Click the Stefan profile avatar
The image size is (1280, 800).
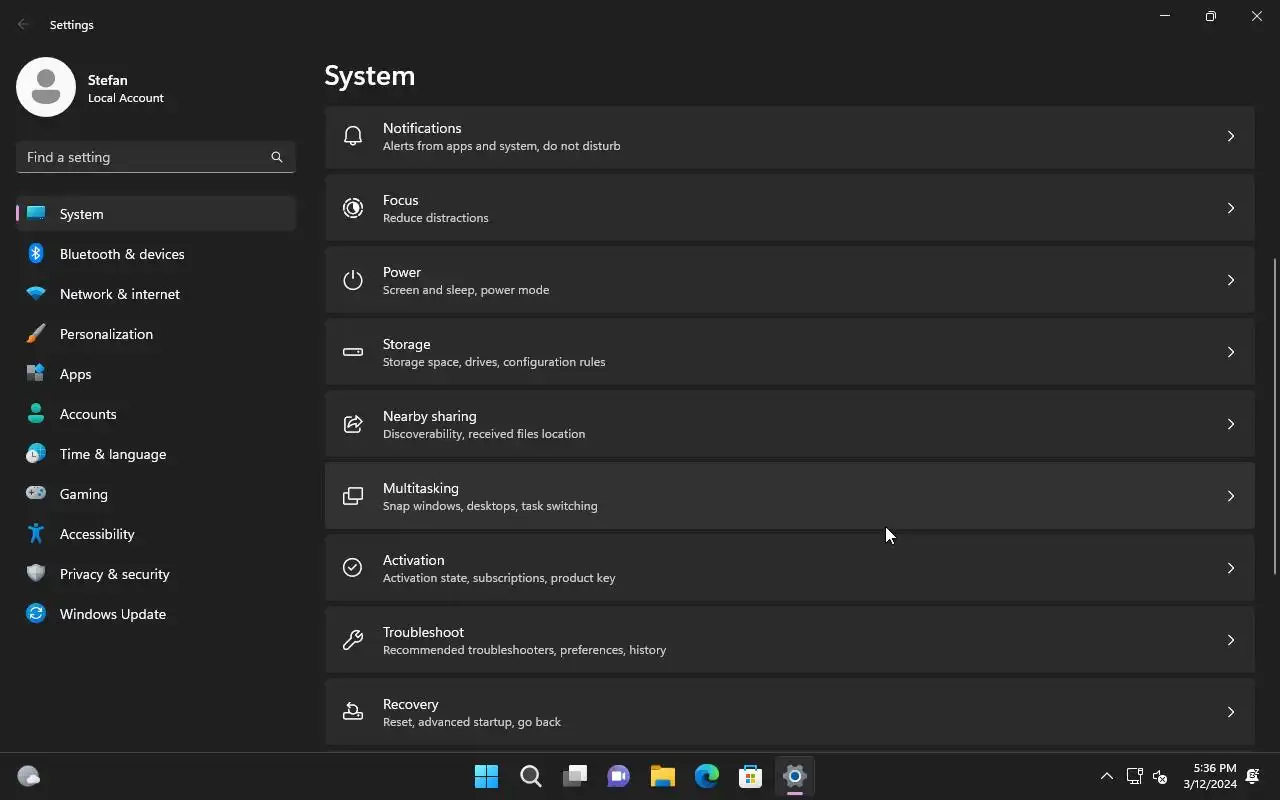pos(46,87)
